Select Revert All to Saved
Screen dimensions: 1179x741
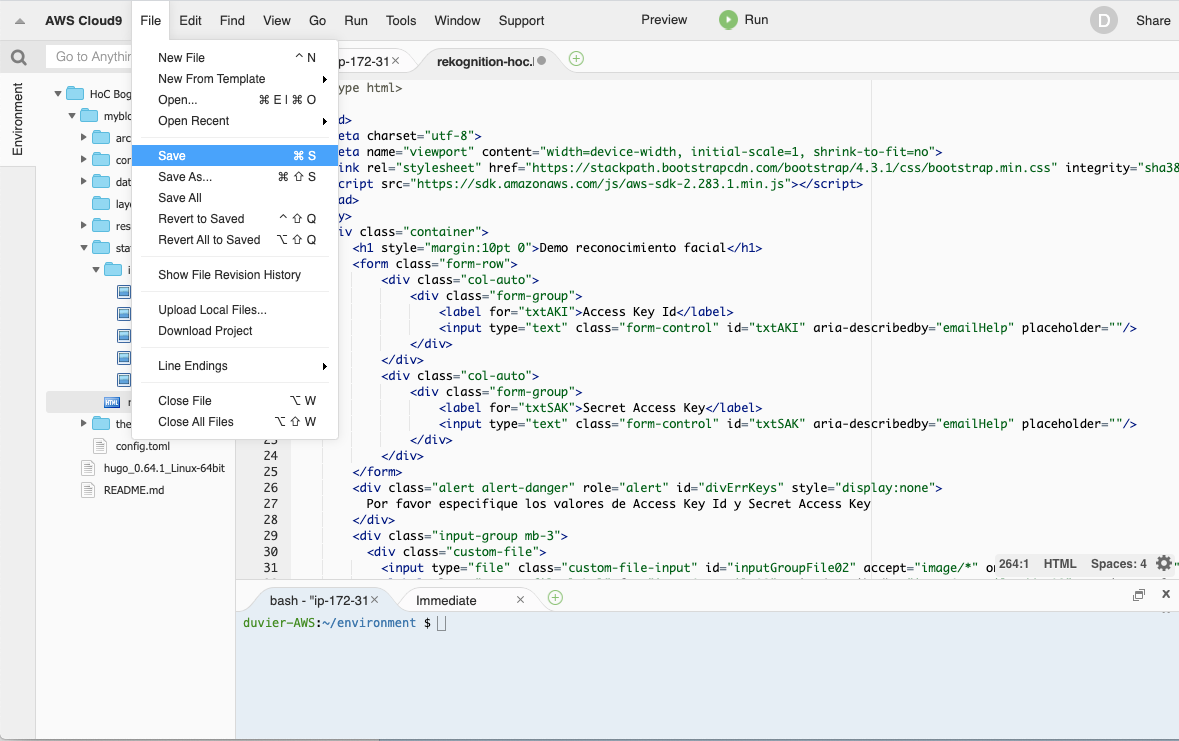pos(235,240)
